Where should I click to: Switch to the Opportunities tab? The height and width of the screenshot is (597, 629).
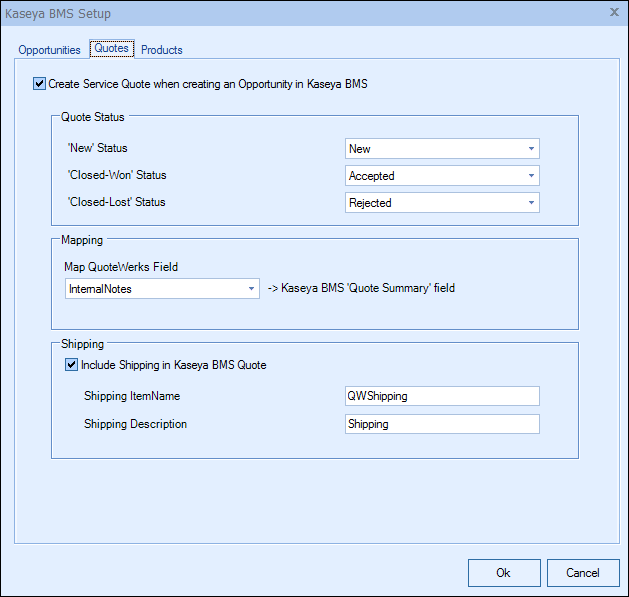coord(49,50)
